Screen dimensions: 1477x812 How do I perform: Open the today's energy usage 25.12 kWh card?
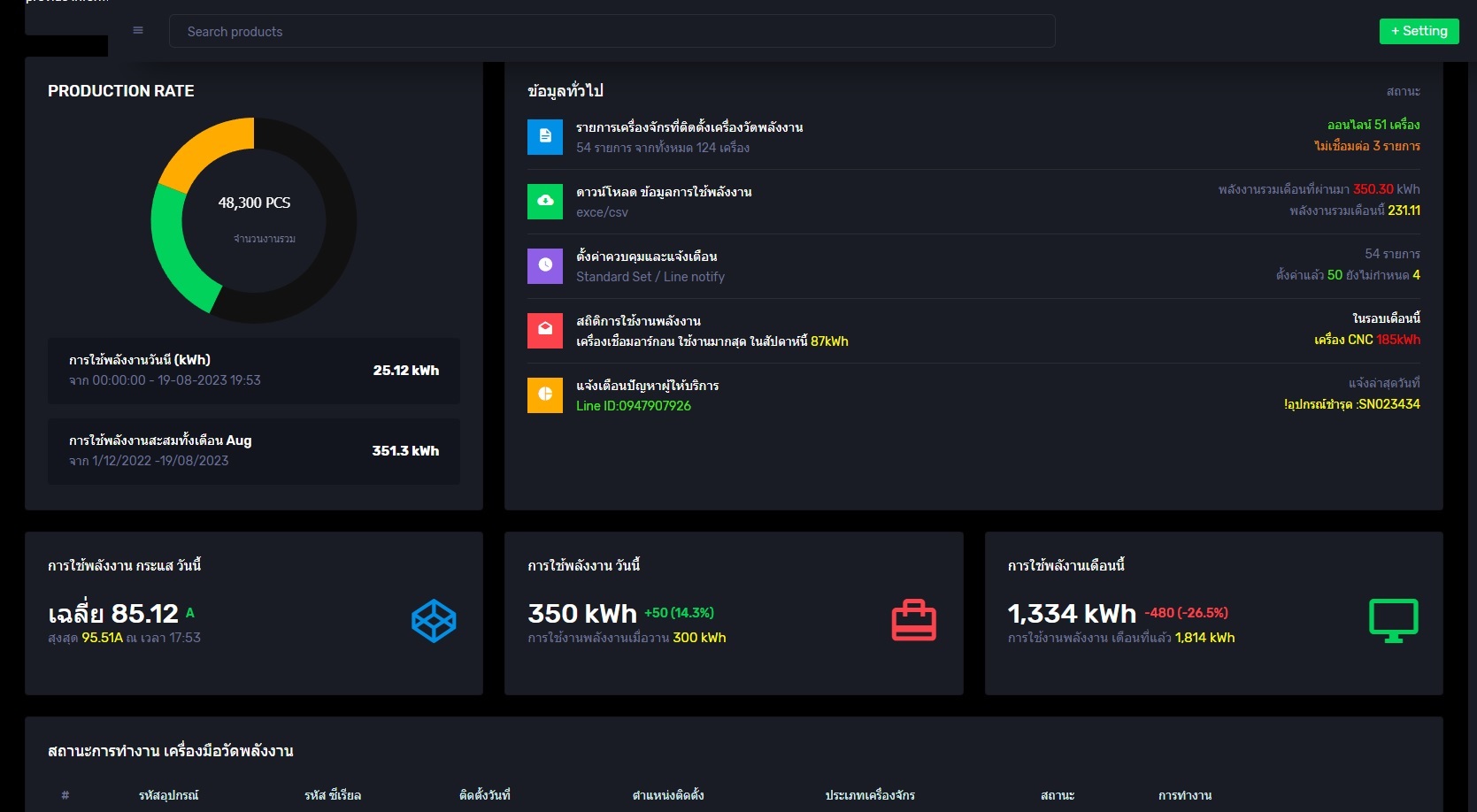[254, 371]
